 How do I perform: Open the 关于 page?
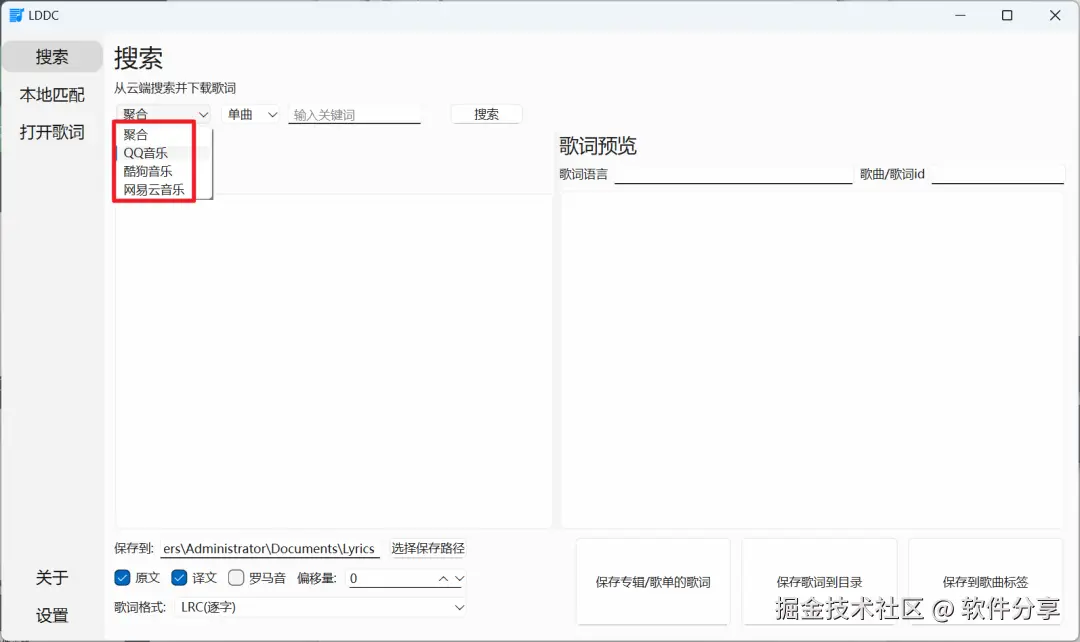coord(52,577)
